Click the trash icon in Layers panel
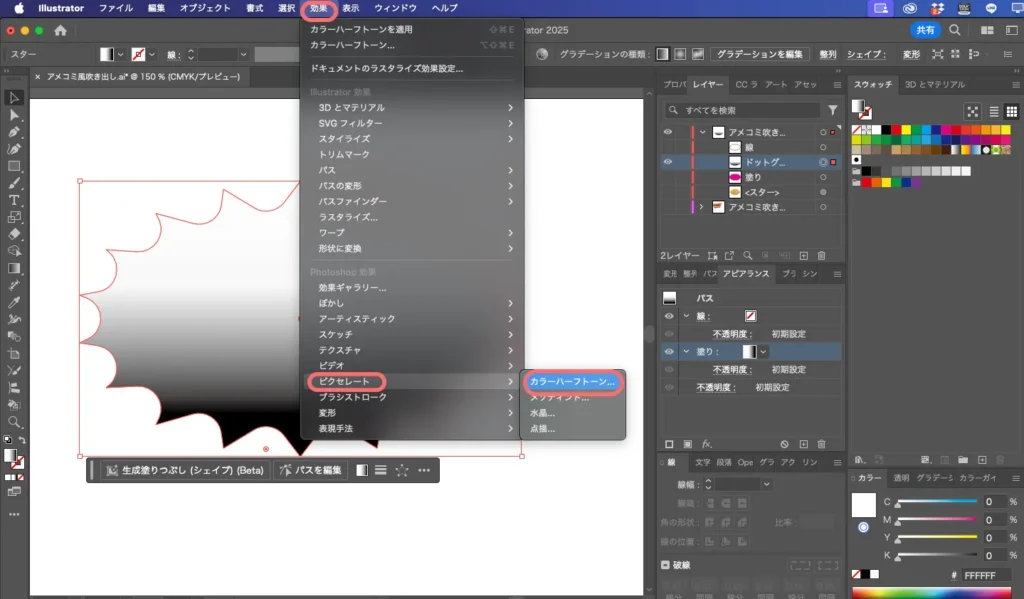Viewport: 1024px width, 599px height. coord(820,256)
